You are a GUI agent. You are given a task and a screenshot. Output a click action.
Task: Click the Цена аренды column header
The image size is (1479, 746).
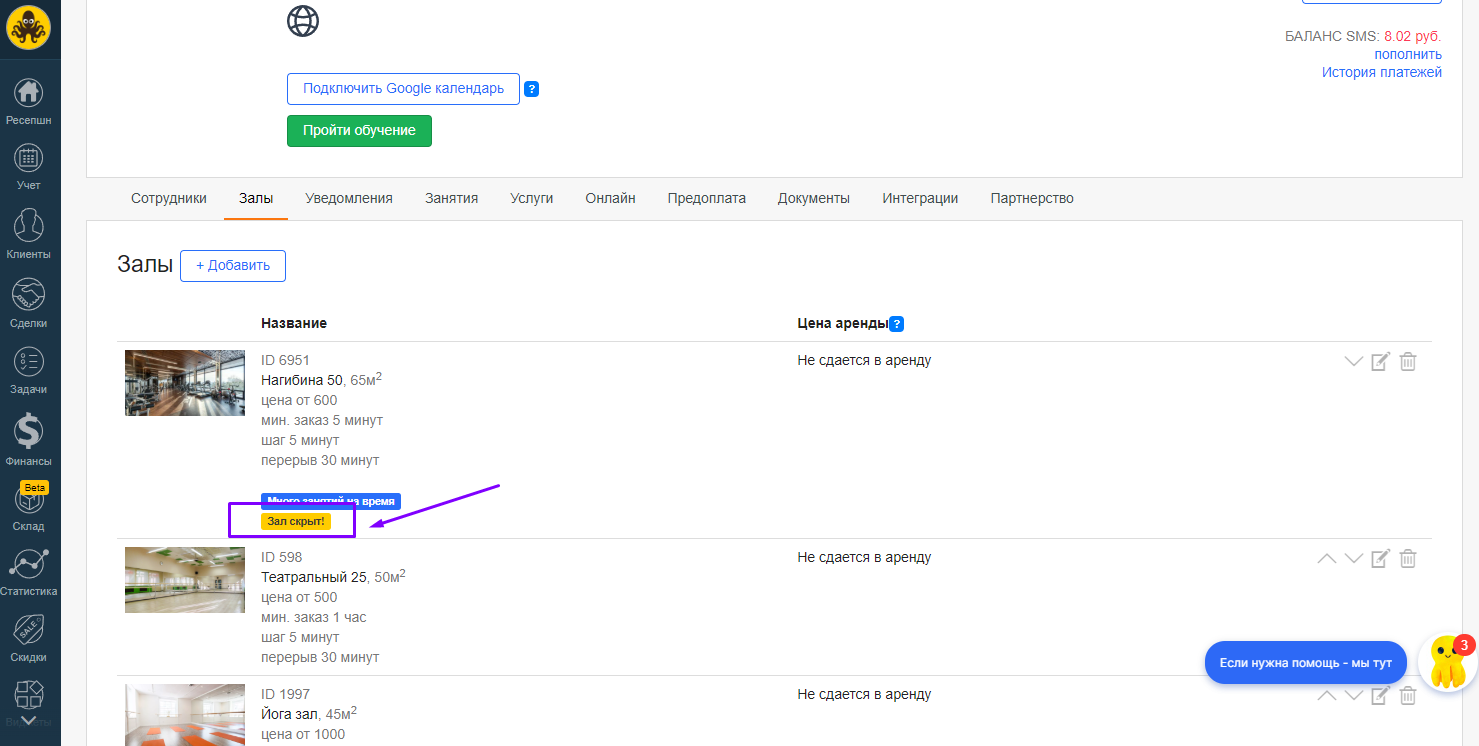pos(843,323)
